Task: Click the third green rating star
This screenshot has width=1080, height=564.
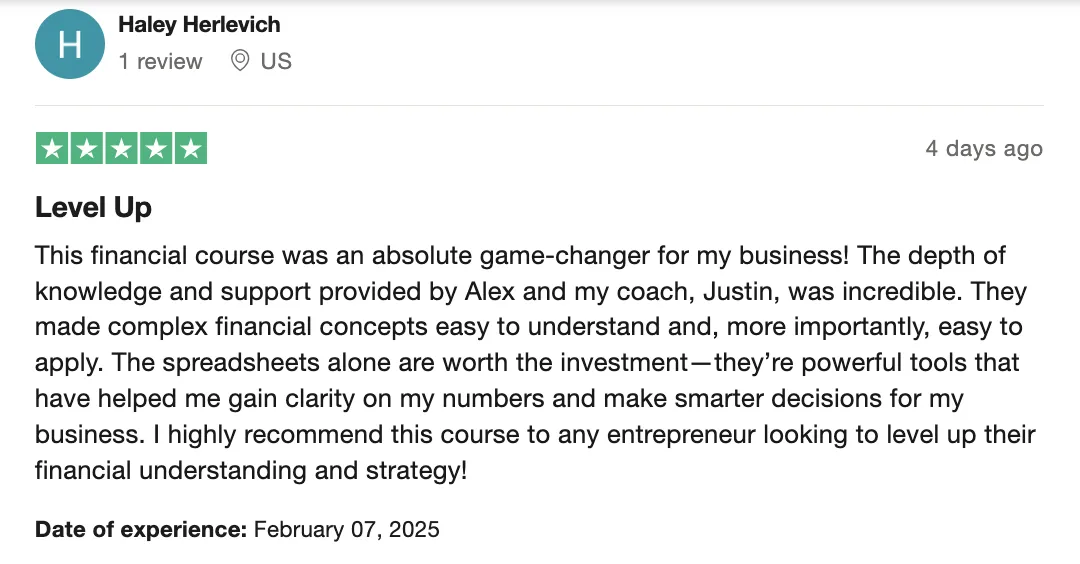Action: (x=122, y=148)
